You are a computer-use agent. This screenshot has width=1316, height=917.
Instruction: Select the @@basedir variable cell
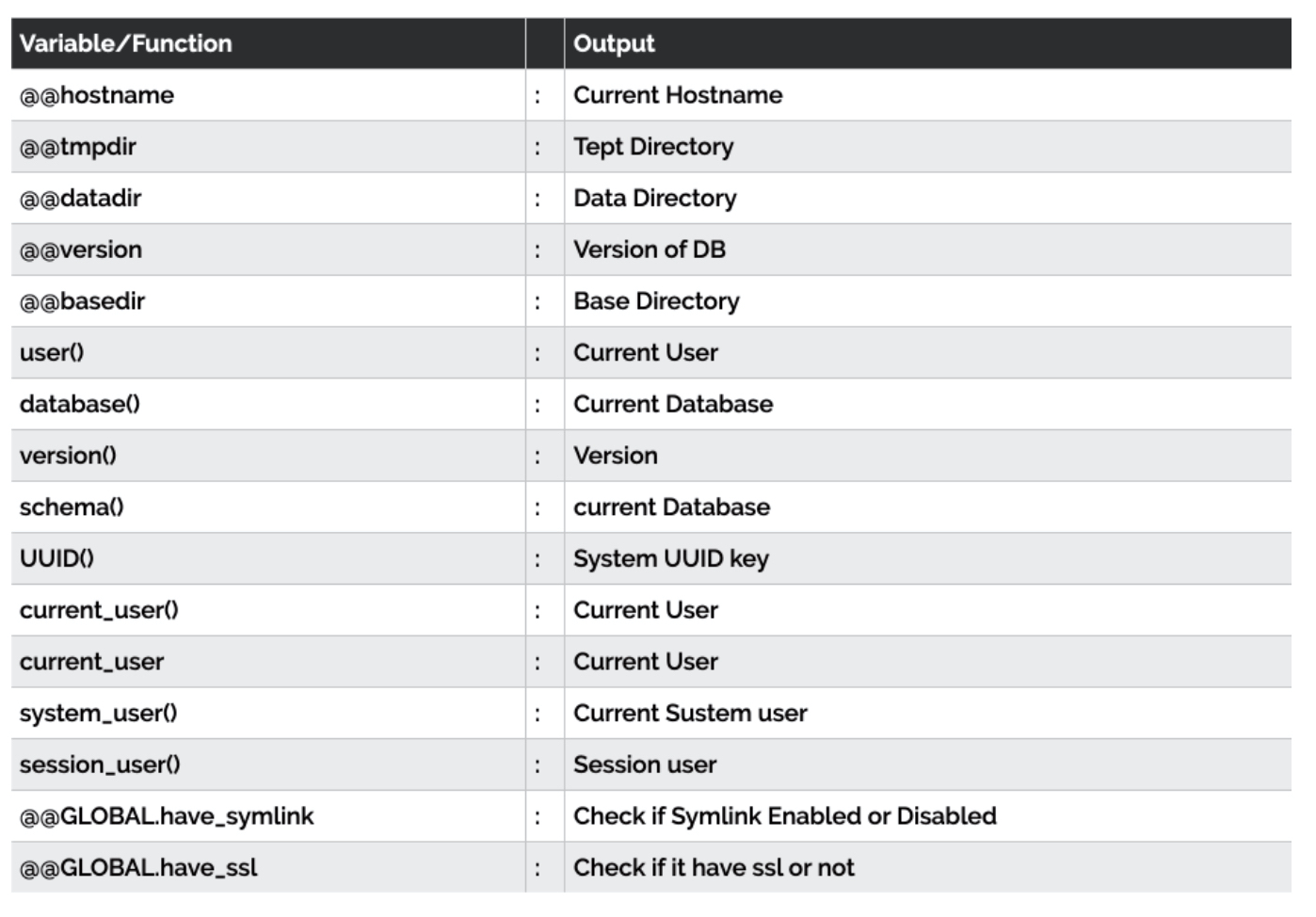click(268, 301)
